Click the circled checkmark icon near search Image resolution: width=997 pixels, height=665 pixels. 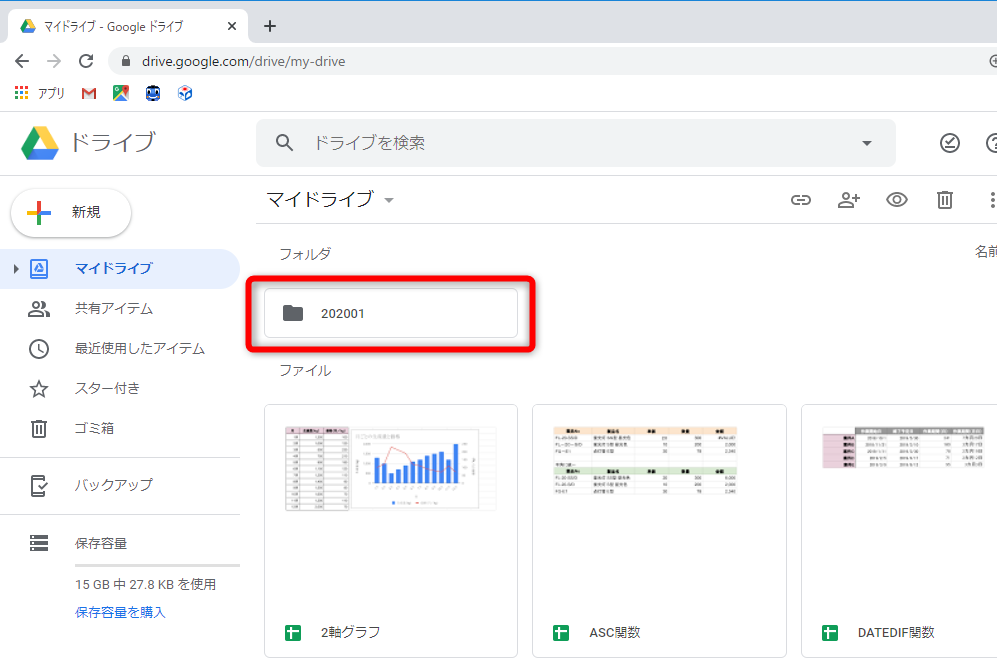(x=948, y=143)
